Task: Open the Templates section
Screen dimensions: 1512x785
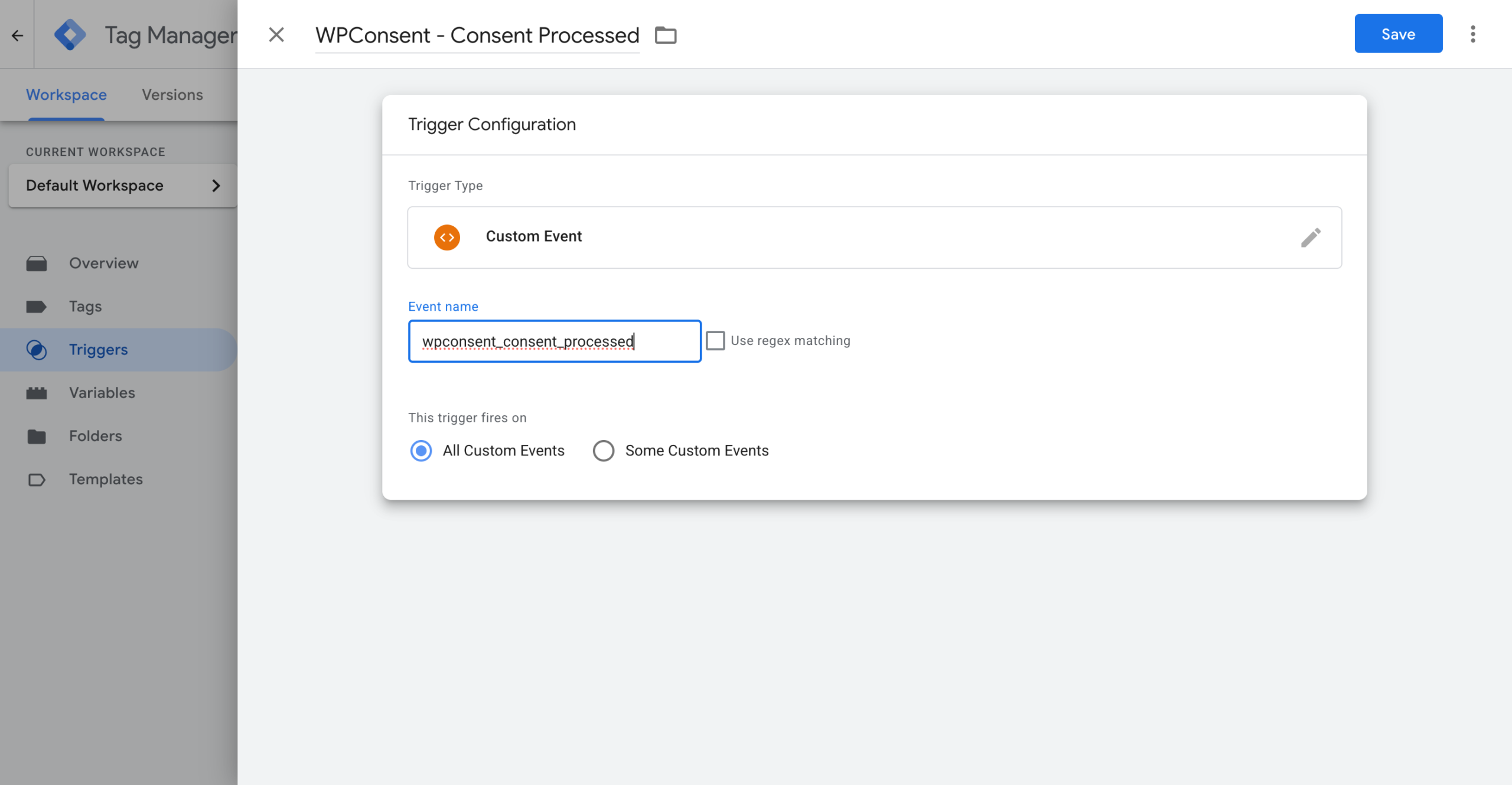Action: tap(37, 479)
